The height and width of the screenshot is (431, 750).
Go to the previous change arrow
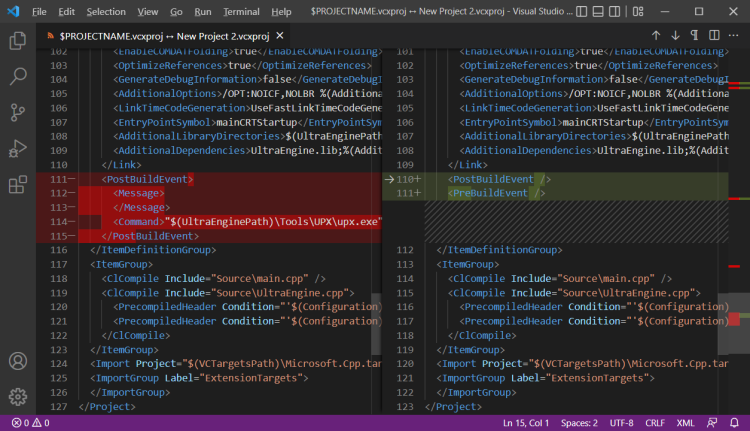(x=656, y=35)
